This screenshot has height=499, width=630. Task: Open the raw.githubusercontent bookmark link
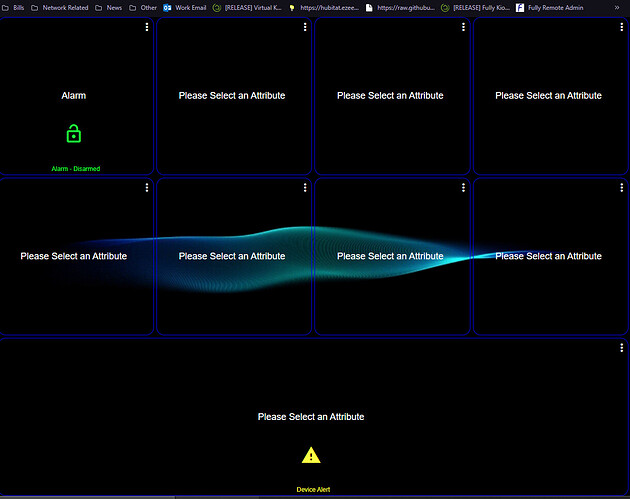[x=400, y=7]
